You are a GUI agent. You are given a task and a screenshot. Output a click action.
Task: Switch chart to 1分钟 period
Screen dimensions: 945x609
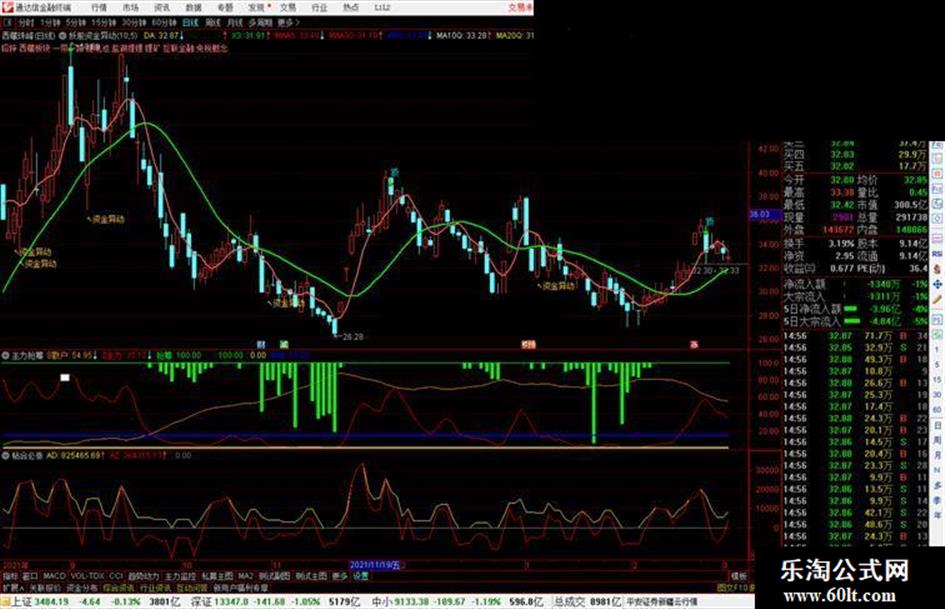pos(50,22)
